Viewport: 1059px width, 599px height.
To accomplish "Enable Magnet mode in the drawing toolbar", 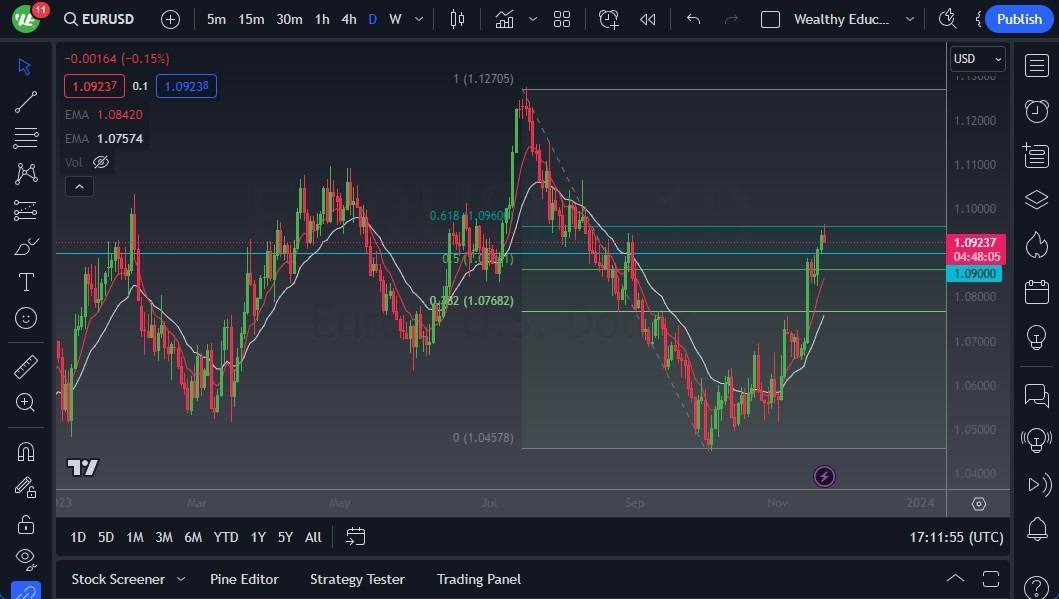I will pyautogui.click(x=25, y=451).
